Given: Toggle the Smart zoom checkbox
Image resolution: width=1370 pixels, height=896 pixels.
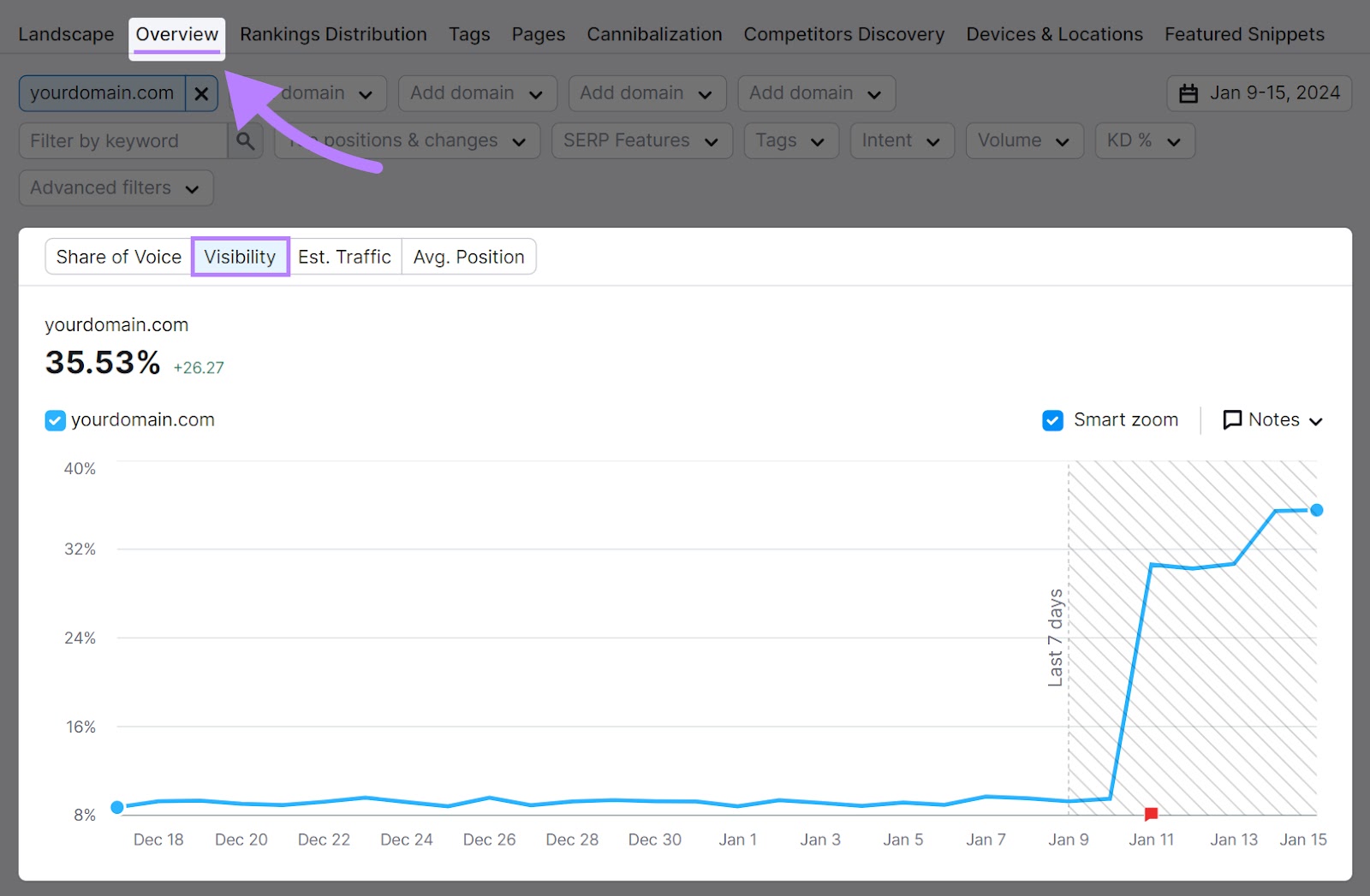Looking at the screenshot, I should [1052, 420].
